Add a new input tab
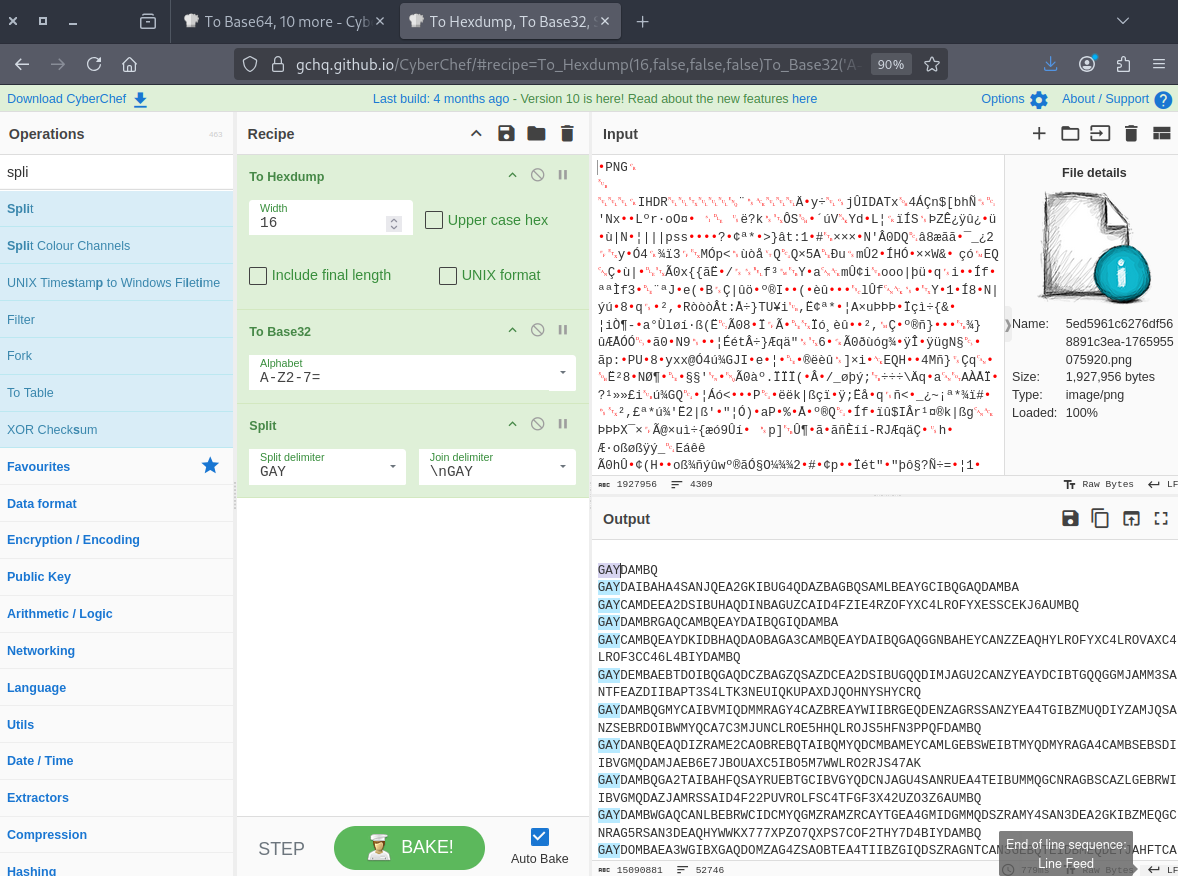 point(1039,134)
